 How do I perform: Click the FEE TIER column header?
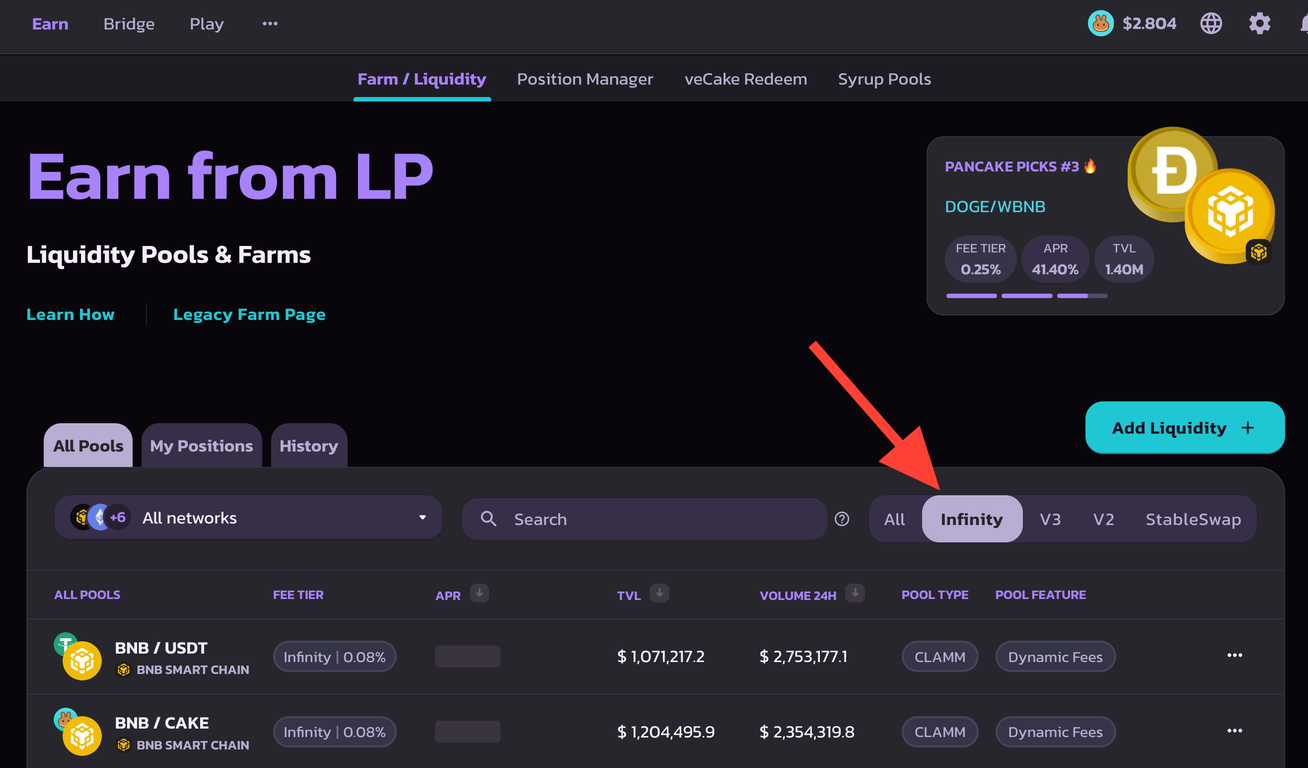coord(298,594)
